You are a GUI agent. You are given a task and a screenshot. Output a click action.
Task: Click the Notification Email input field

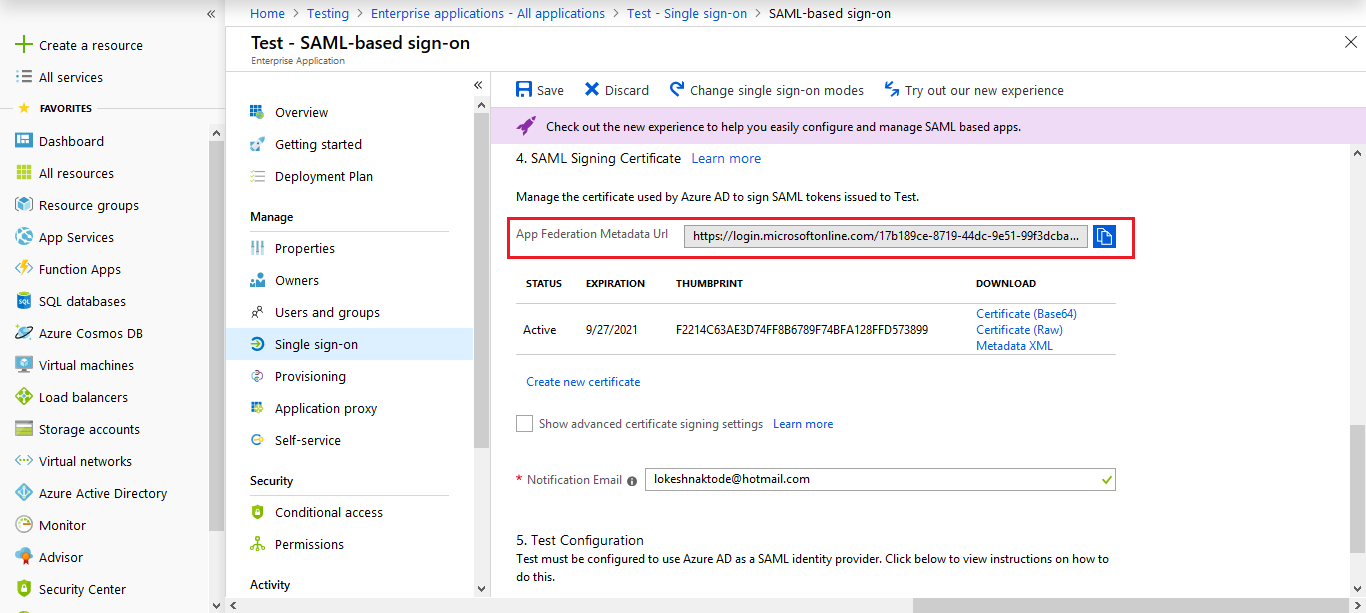pyautogui.click(x=880, y=478)
